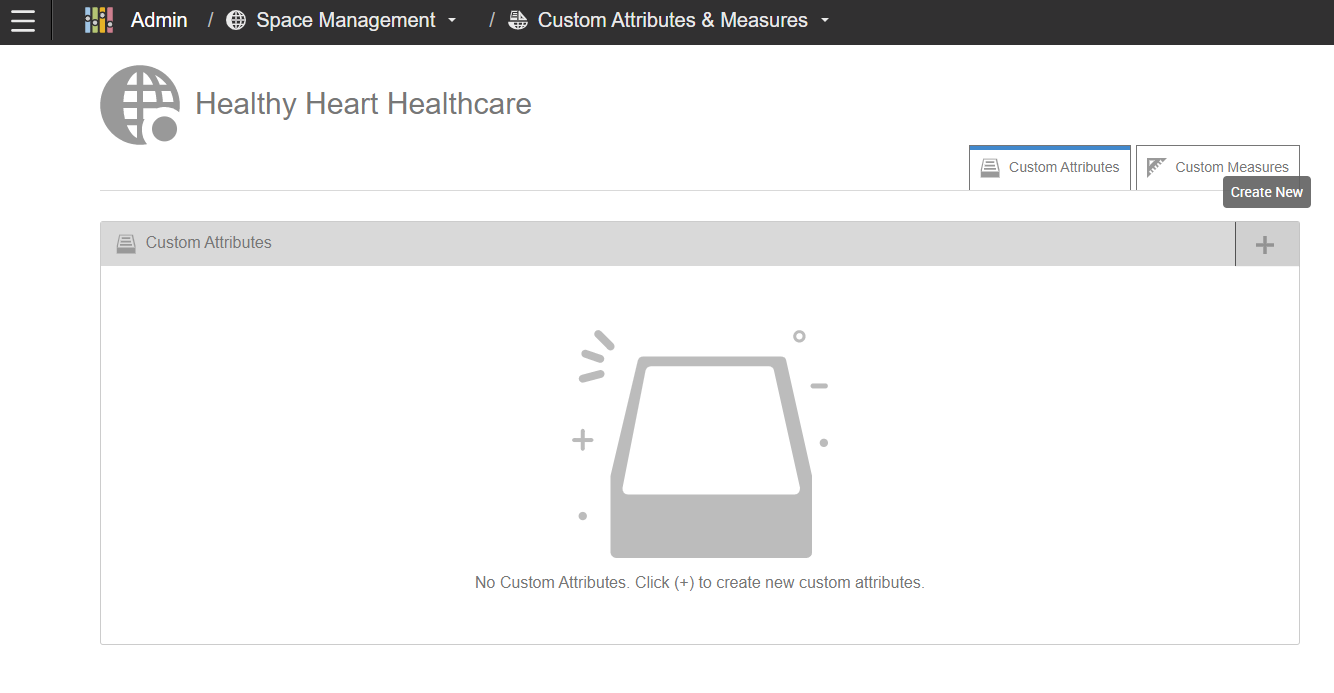
Task: Open the Space Management breadcrumb
Action: 345,21
